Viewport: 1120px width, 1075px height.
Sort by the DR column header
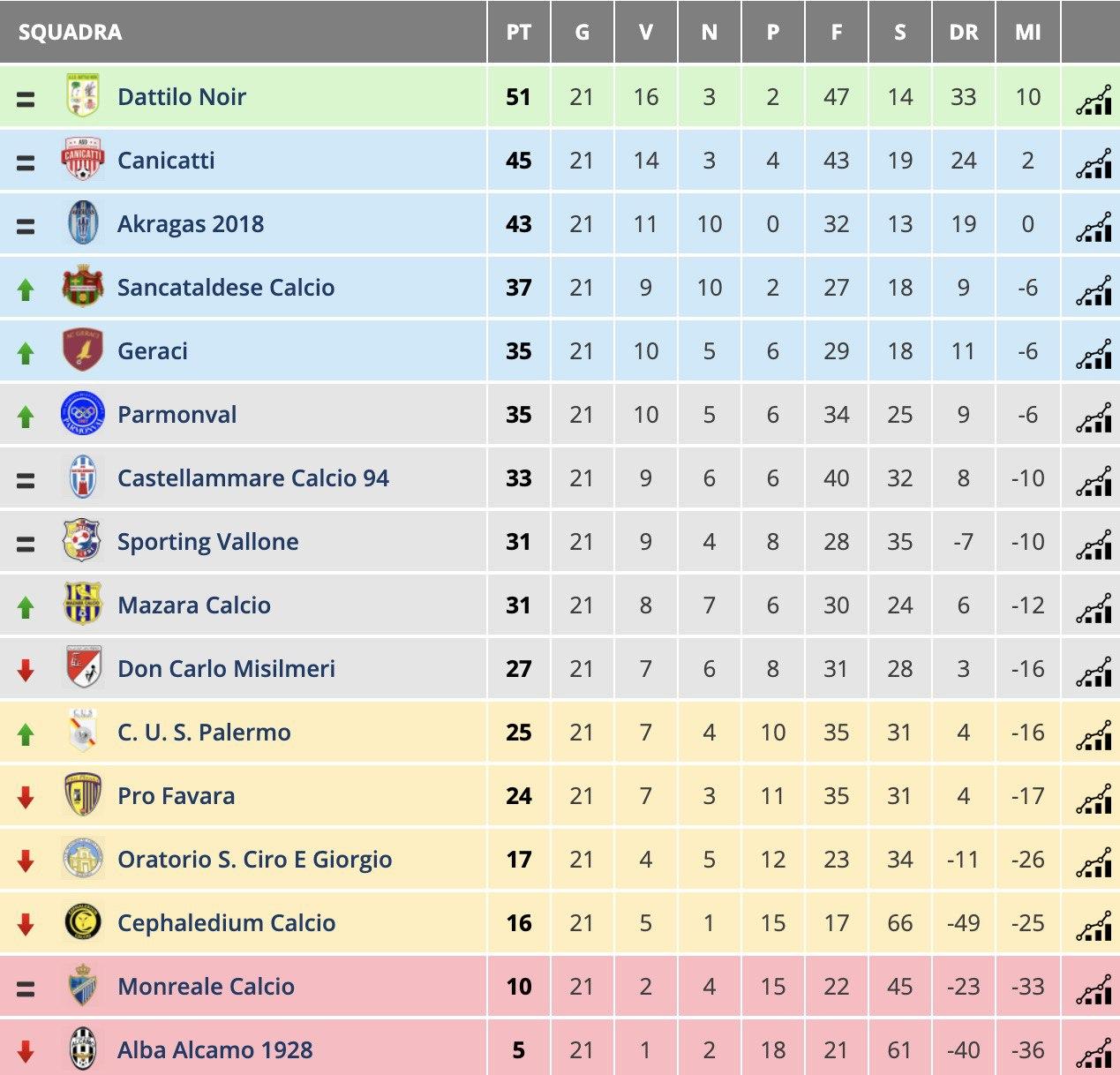click(x=964, y=33)
